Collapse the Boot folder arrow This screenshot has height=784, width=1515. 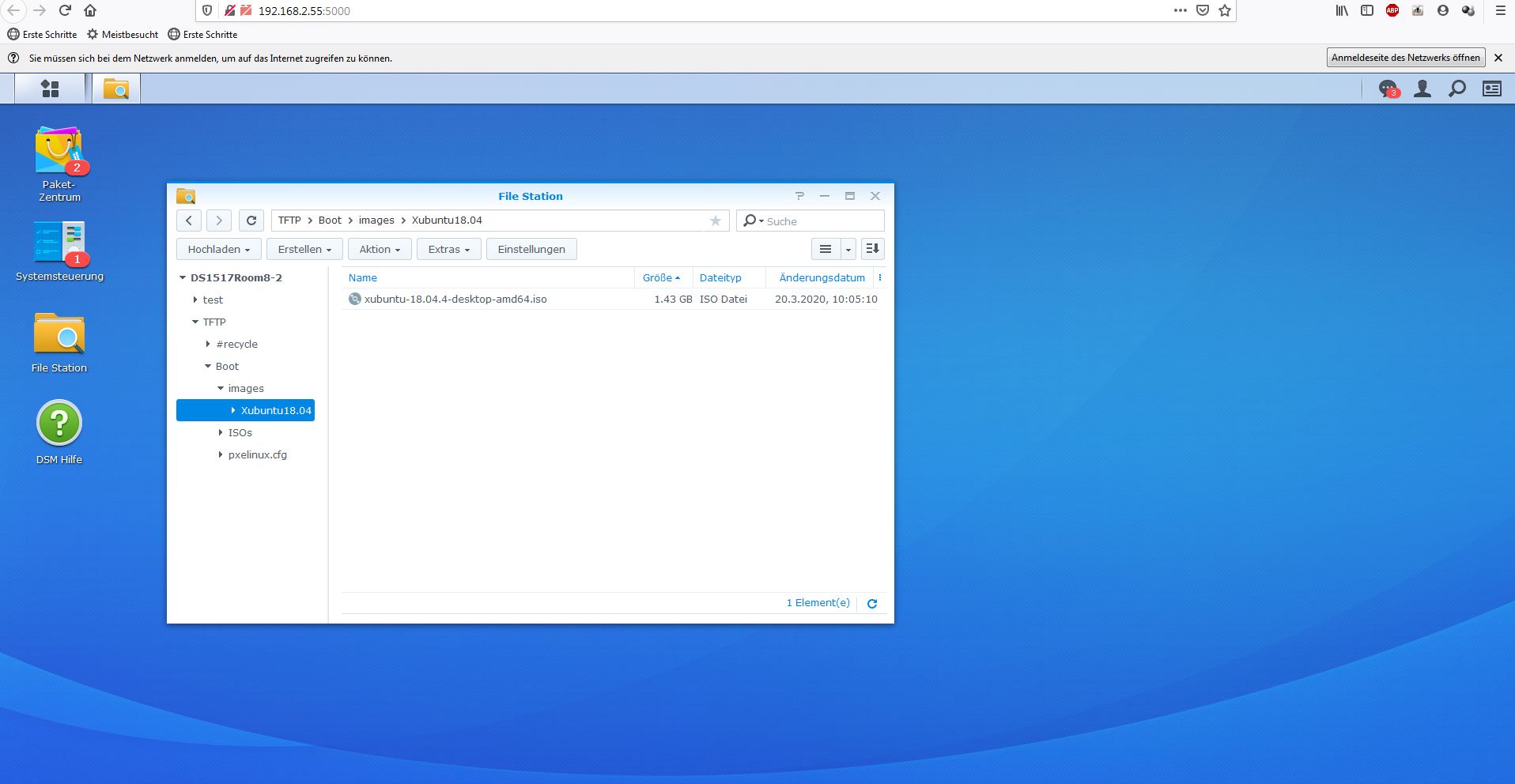pos(208,366)
